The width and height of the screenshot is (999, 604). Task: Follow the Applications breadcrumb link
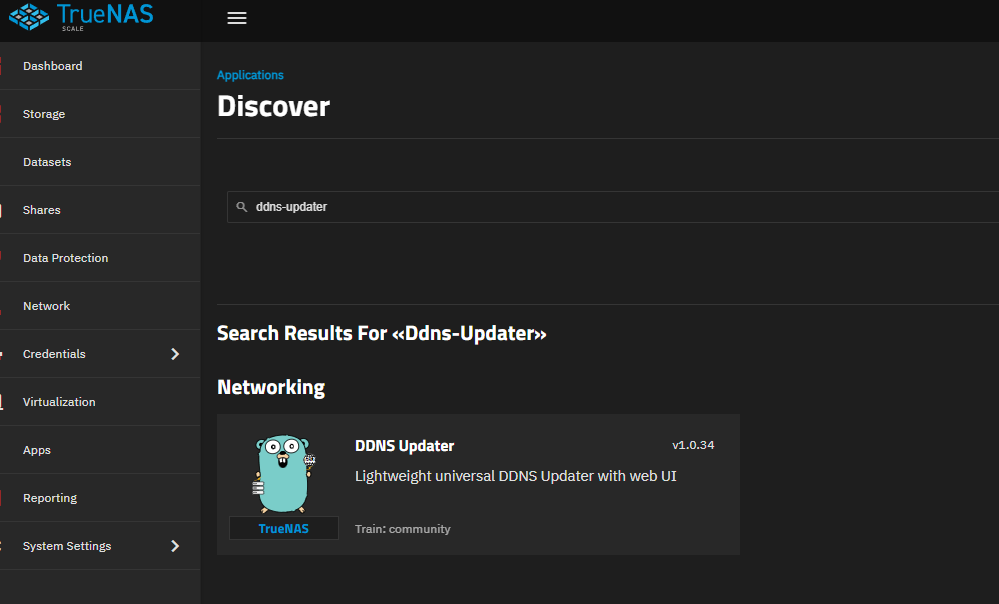click(x=250, y=75)
